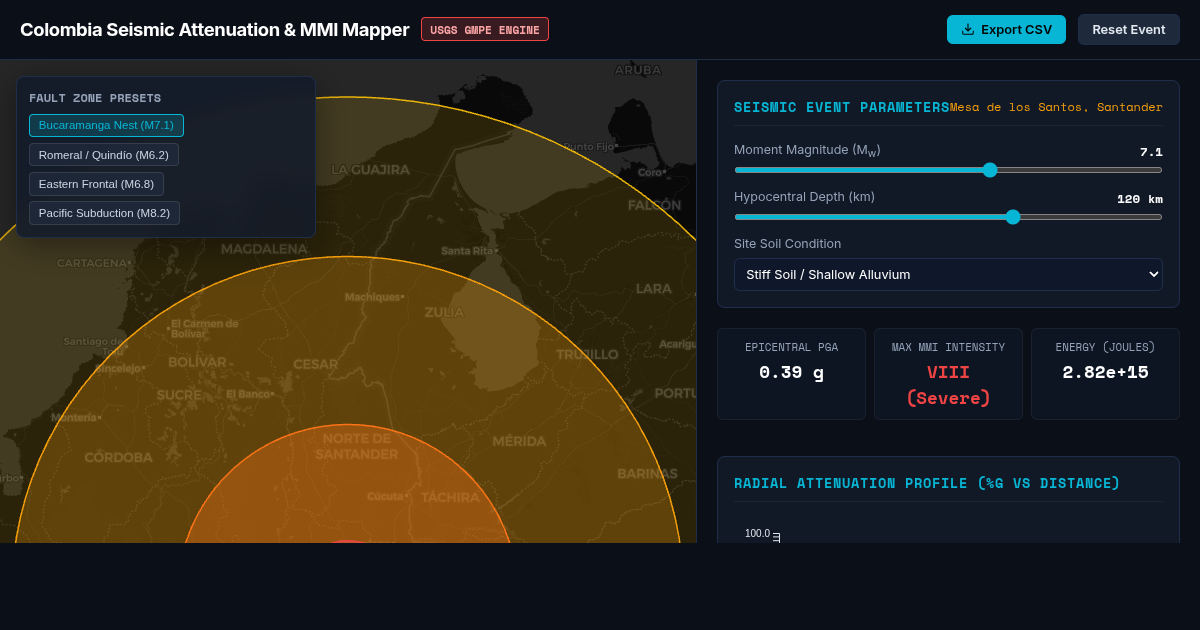The image size is (1200, 630).
Task: Click the 7.1 magnitude readout
Action: [x=1151, y=152]
